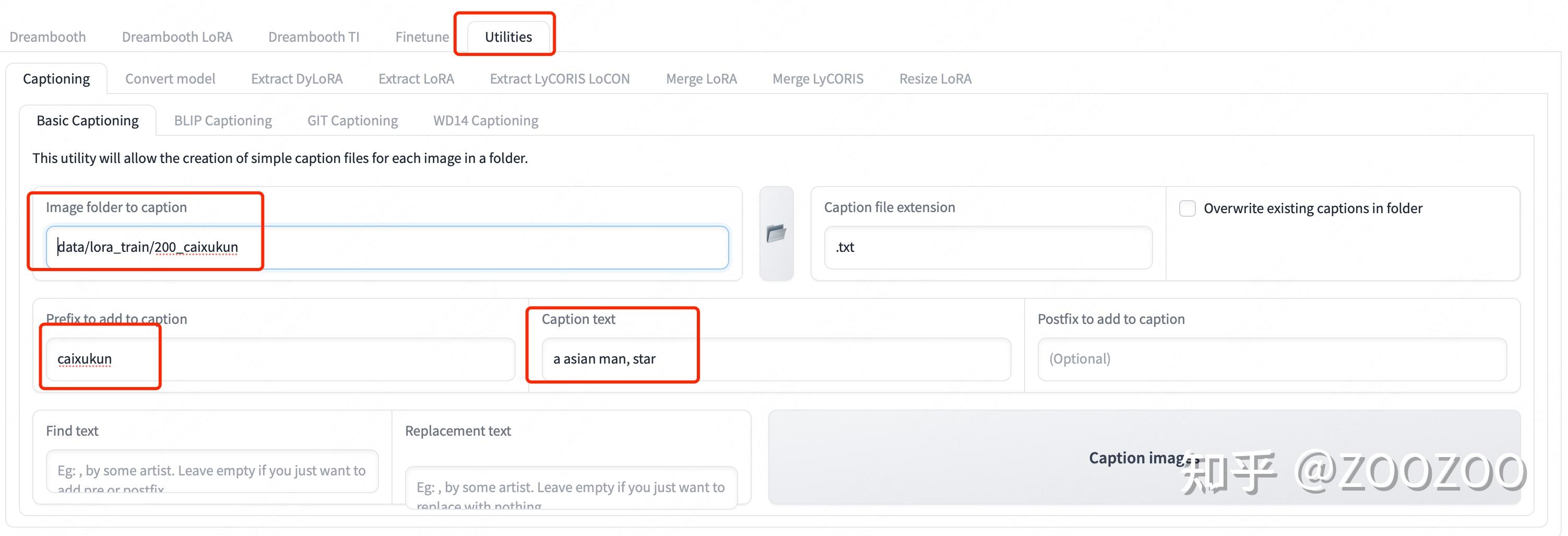Open the Dreambooth tab

tap(47, 37)
